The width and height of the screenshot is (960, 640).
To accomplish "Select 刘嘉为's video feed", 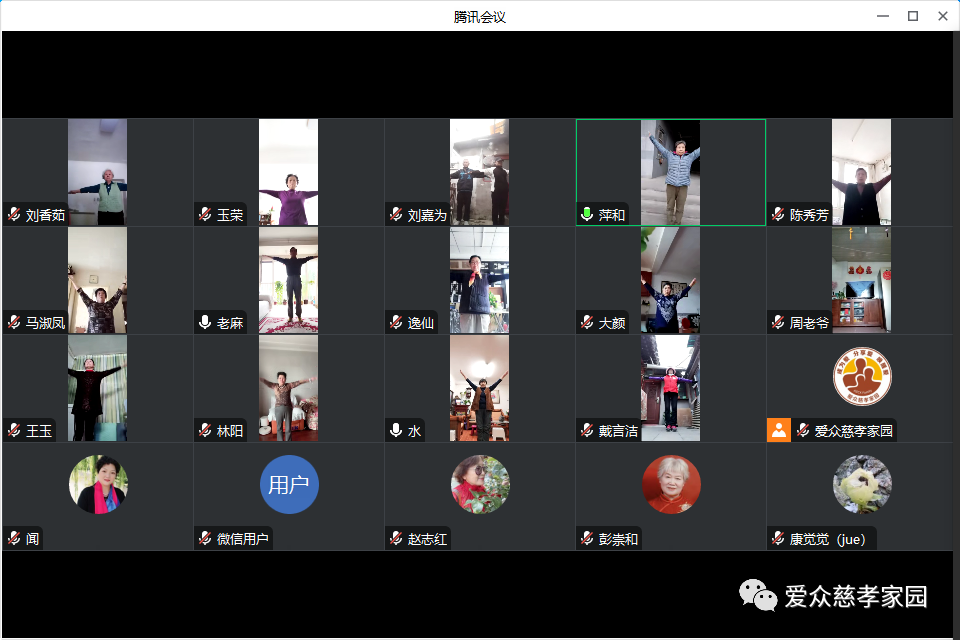I will pyautogui.click(x=479, y=170).
